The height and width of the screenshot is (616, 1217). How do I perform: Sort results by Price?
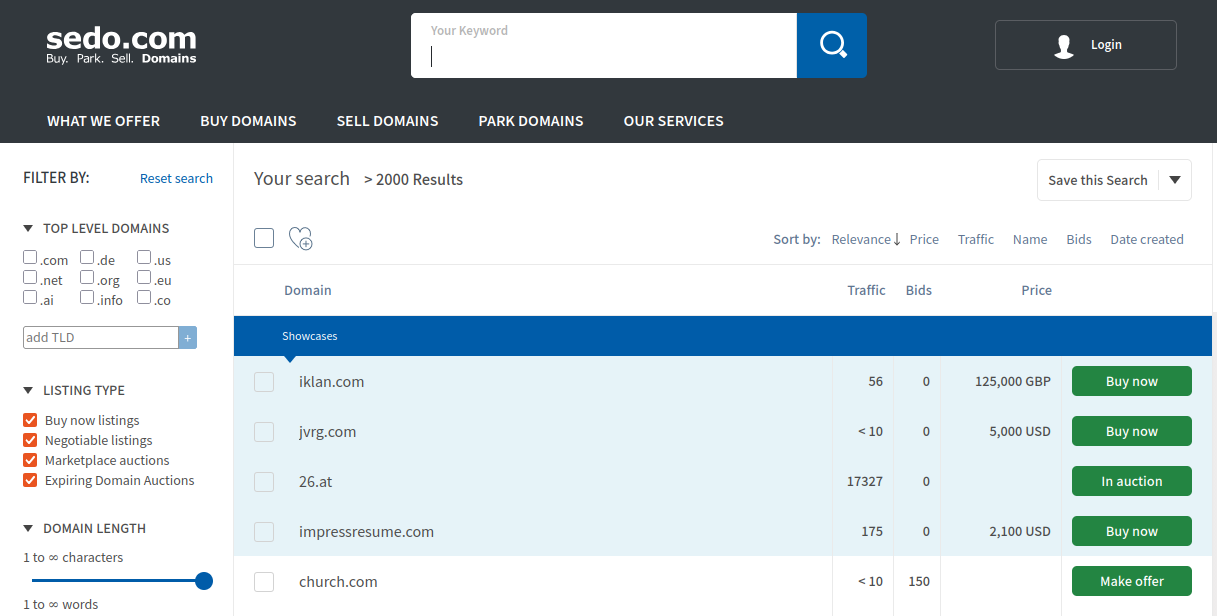[x=924, y=239]
